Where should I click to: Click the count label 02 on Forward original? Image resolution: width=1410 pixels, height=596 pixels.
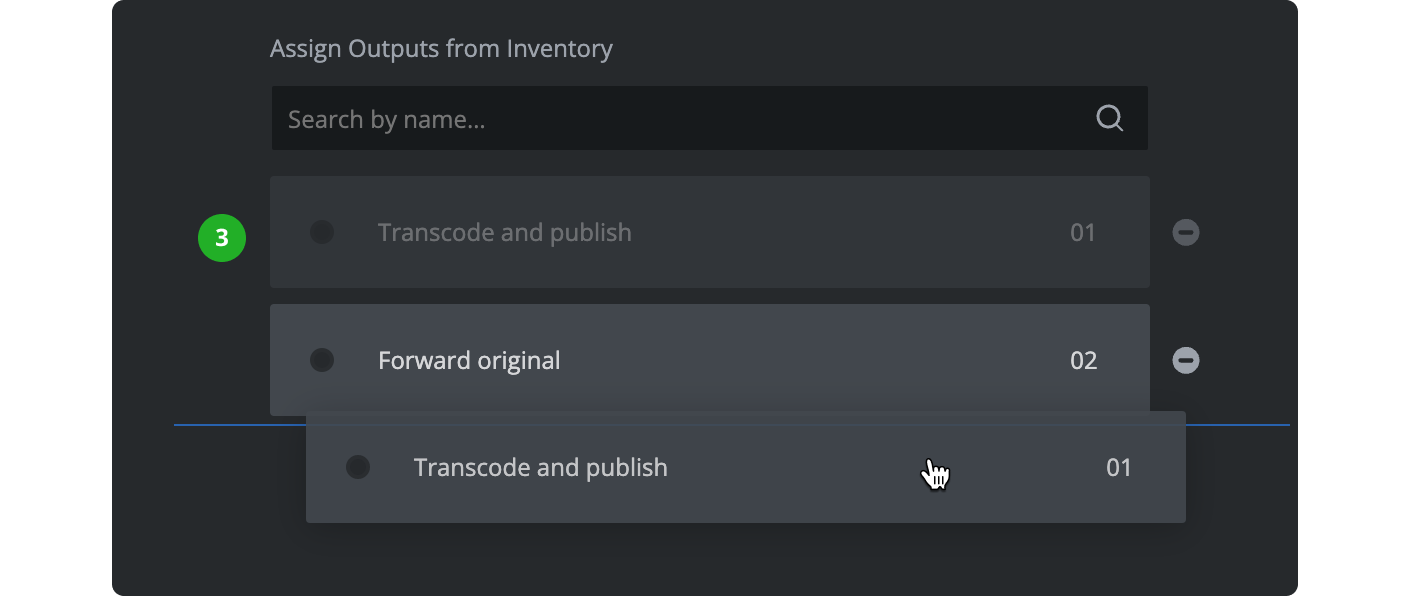click(x=1083, y=360)
